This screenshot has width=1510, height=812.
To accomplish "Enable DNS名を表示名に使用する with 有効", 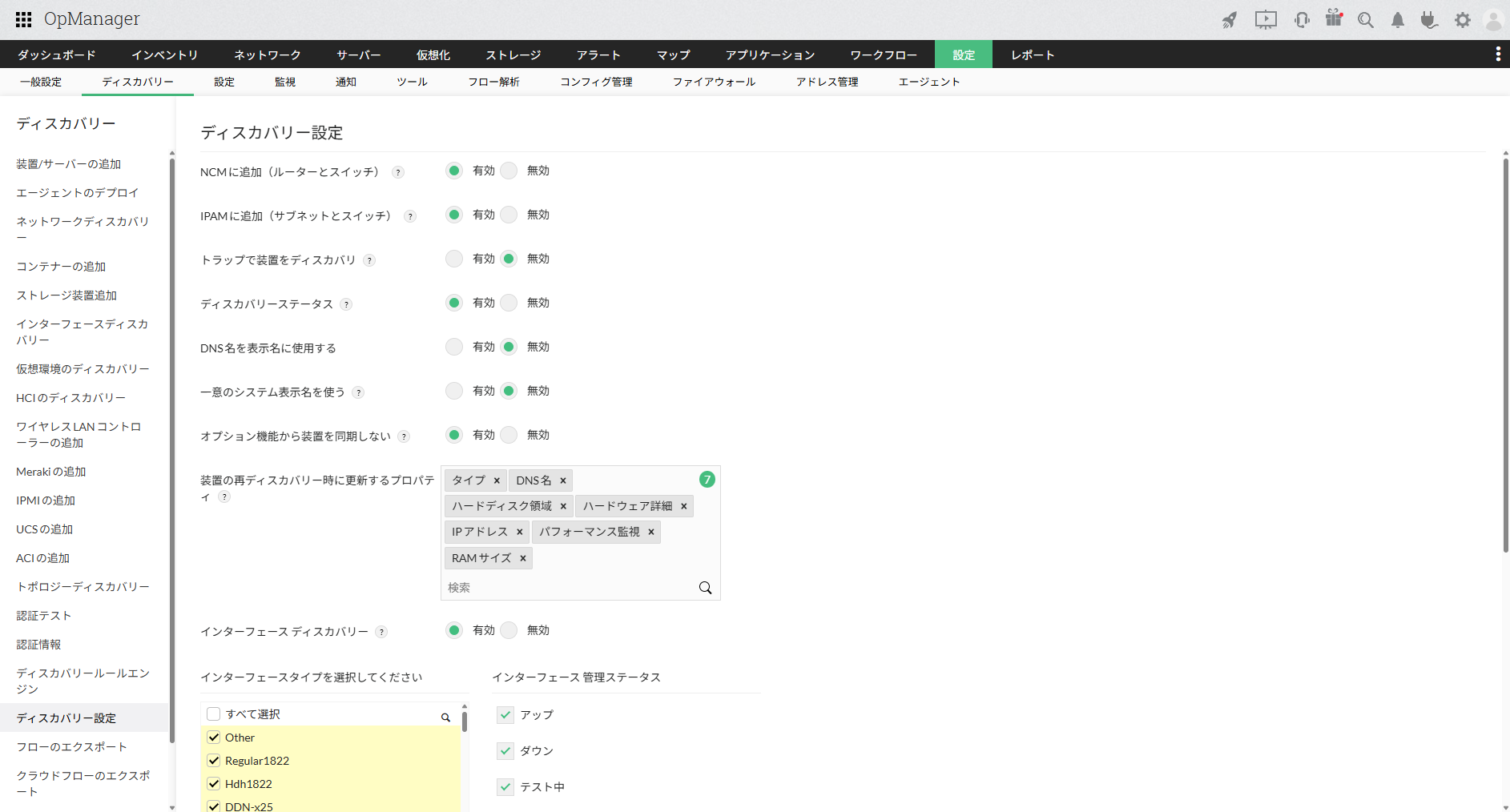I will [454, 347].
